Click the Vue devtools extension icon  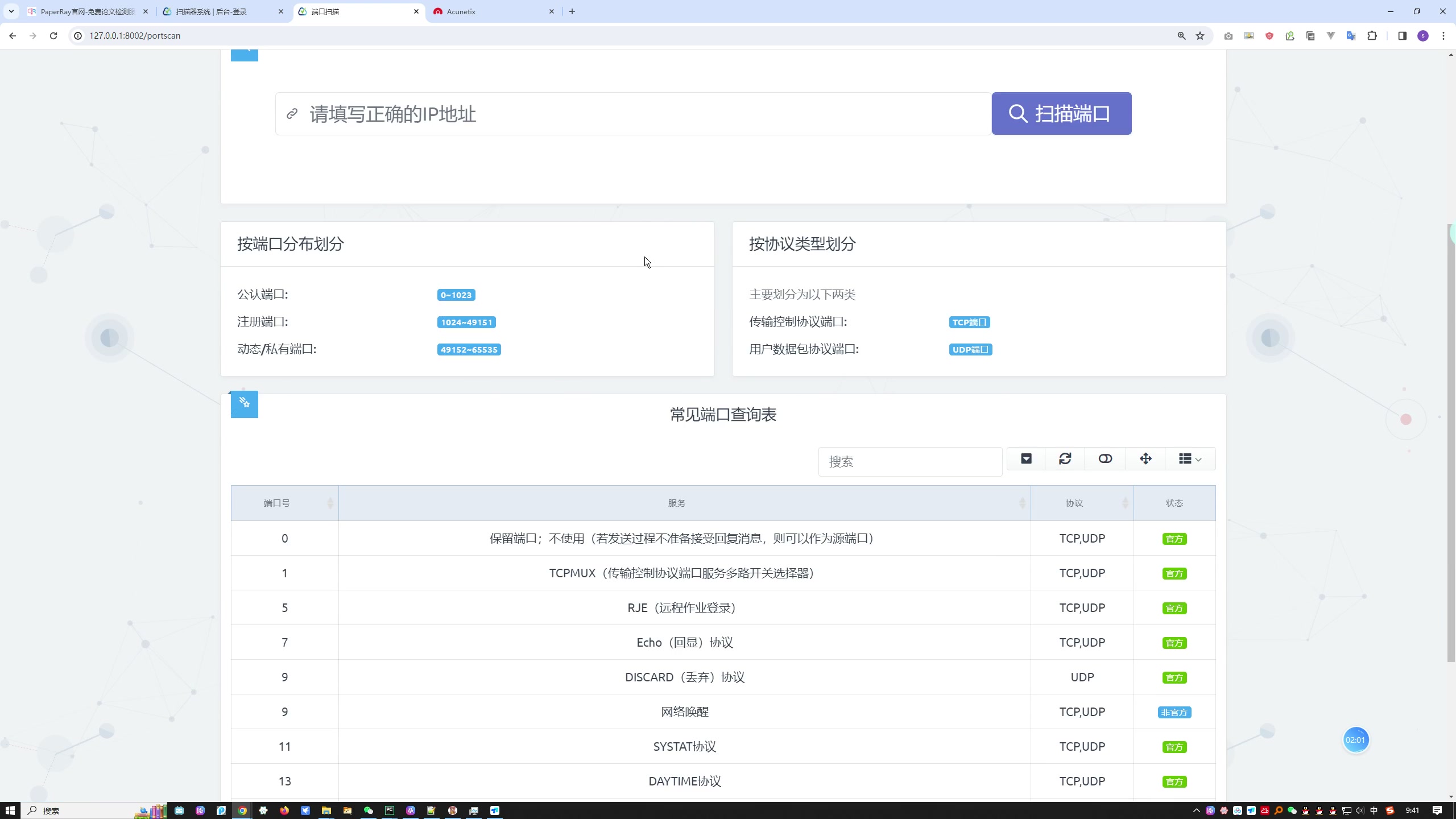click(1331, 36)
